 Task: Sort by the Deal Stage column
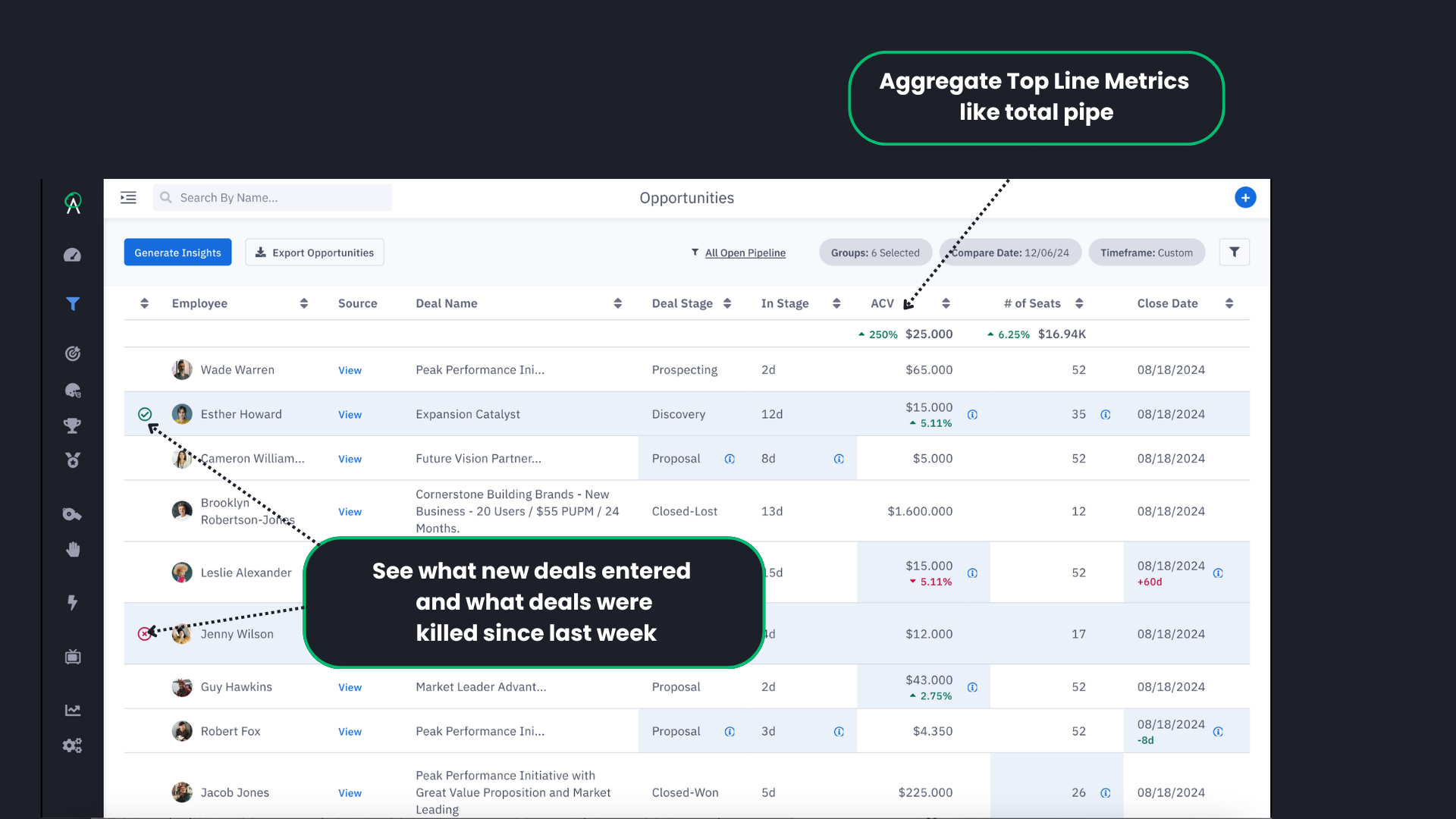pyautogui.click(x=727, y=303)
